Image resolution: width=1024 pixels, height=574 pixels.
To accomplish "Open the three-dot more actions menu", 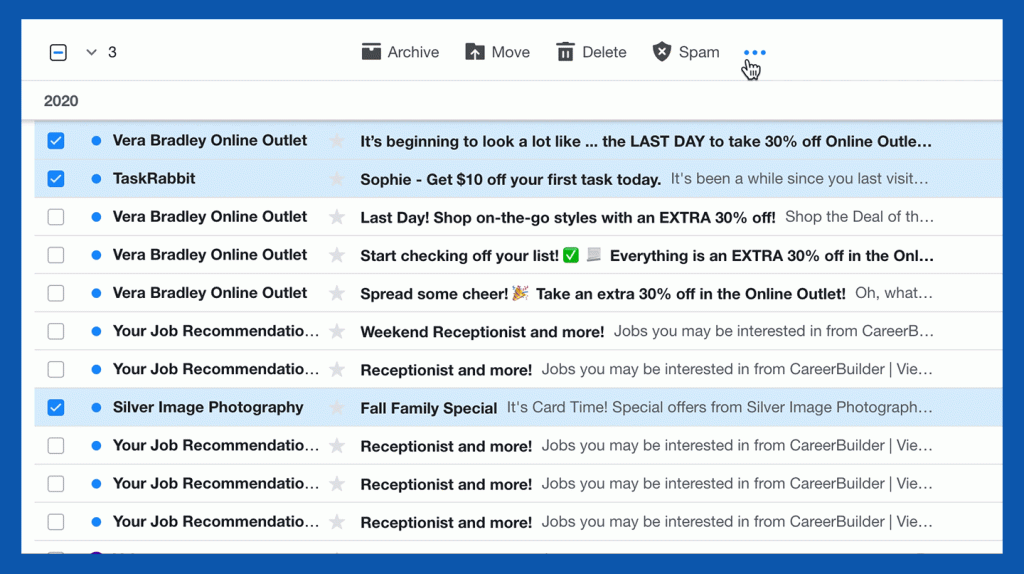I will point(755,52).
